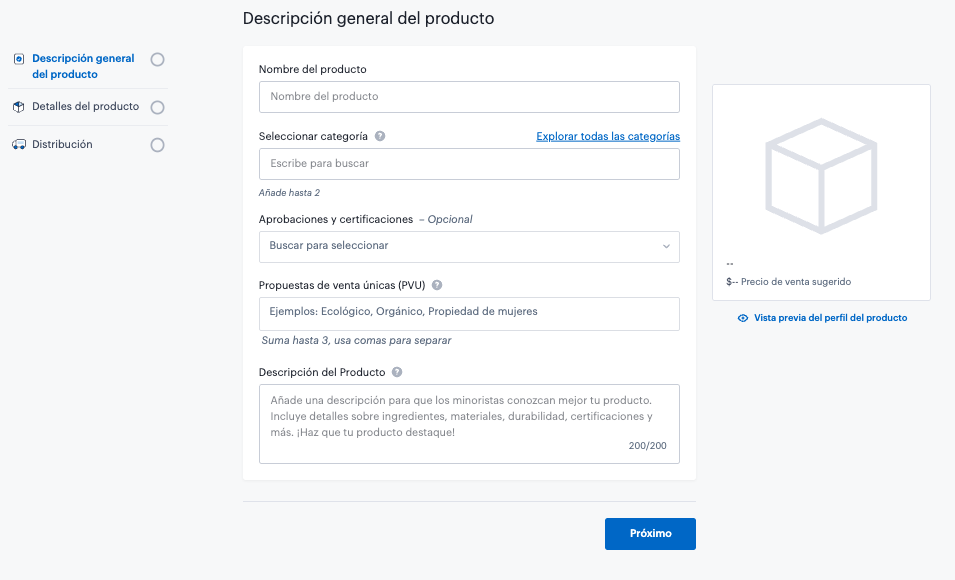Go to Detalles del producto step
The image size is (955, 580).
[85, 107]
